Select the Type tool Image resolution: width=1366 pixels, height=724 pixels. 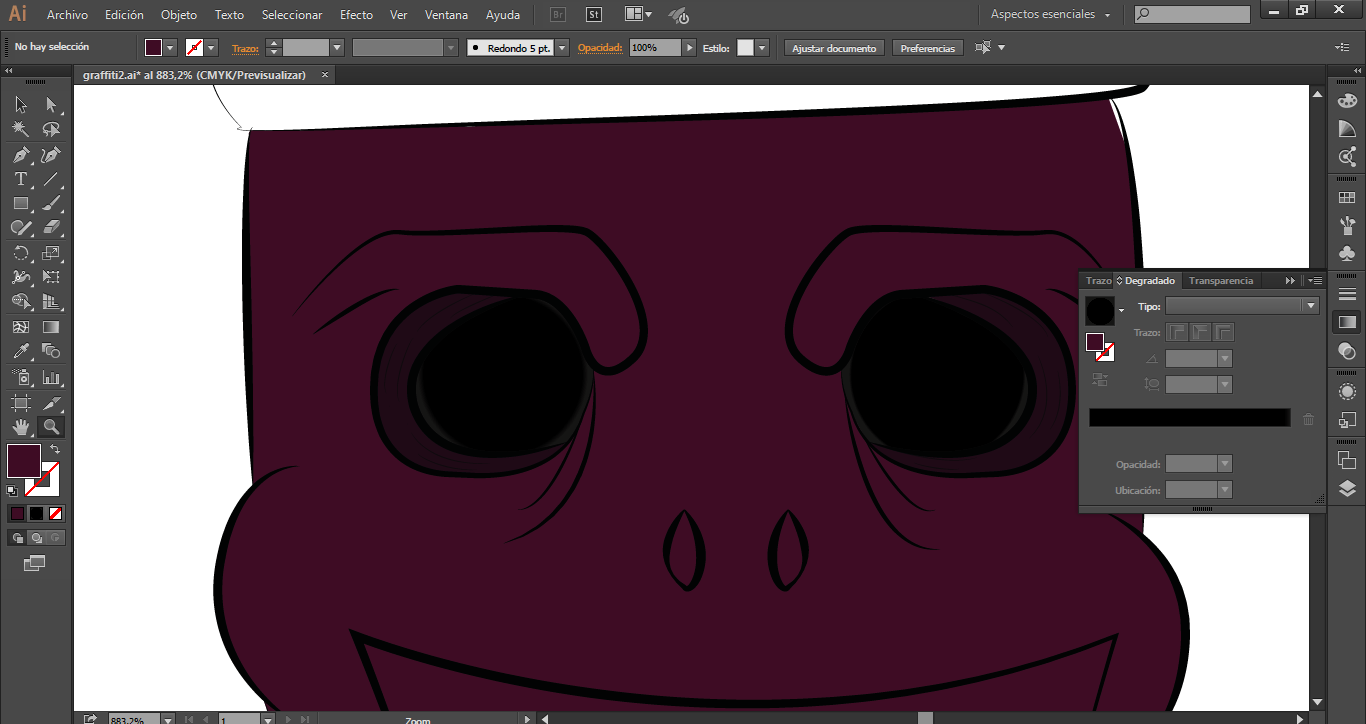[x=20, y=179]
